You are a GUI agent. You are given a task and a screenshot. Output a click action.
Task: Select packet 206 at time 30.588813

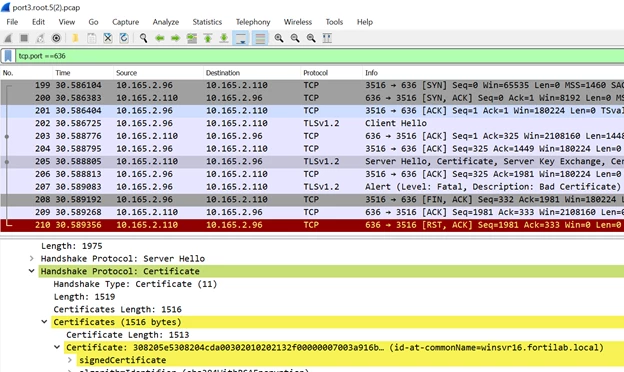312,174
